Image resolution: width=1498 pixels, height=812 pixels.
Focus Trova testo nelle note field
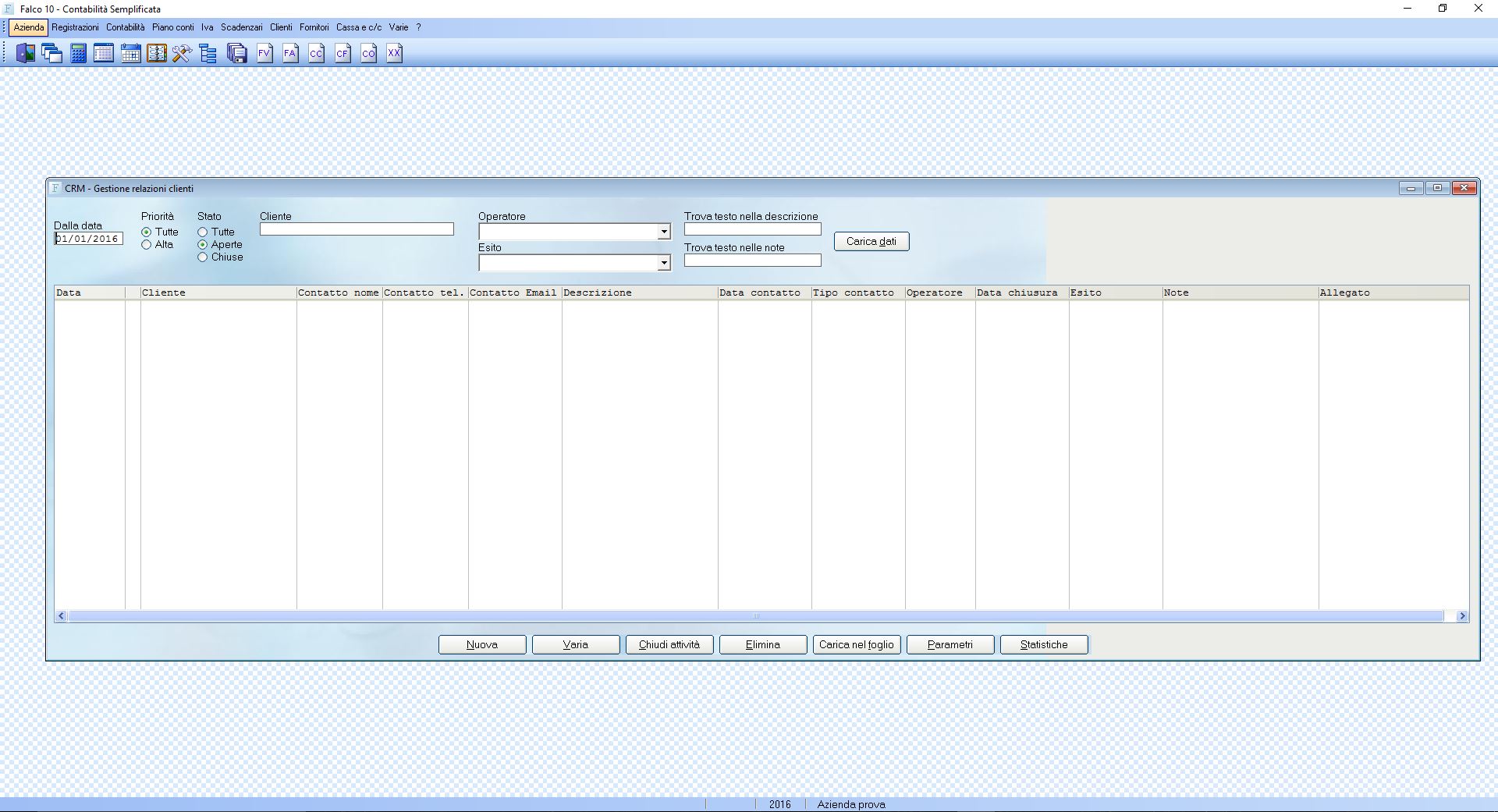point(753,261)
